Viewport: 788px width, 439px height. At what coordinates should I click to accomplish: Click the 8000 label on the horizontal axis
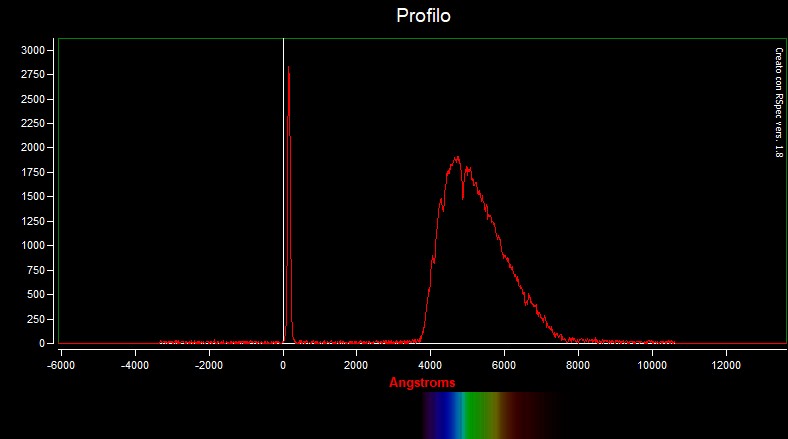pos(578,365)
